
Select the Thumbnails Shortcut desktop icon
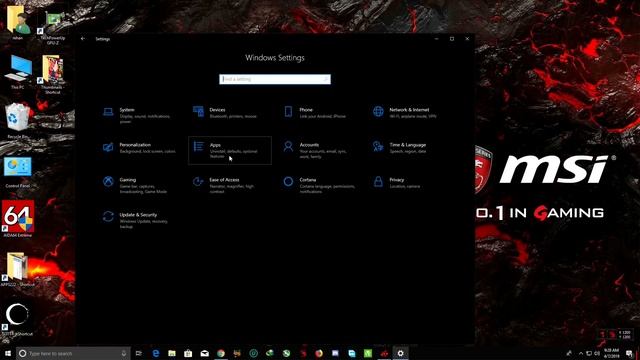(x=53, y=75)
